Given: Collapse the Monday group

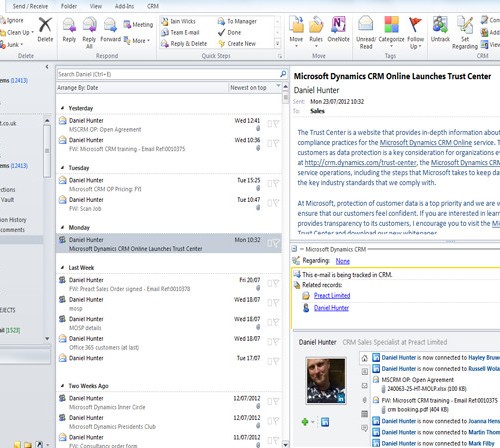Looking at the screenshot, I should click(62, 227).
